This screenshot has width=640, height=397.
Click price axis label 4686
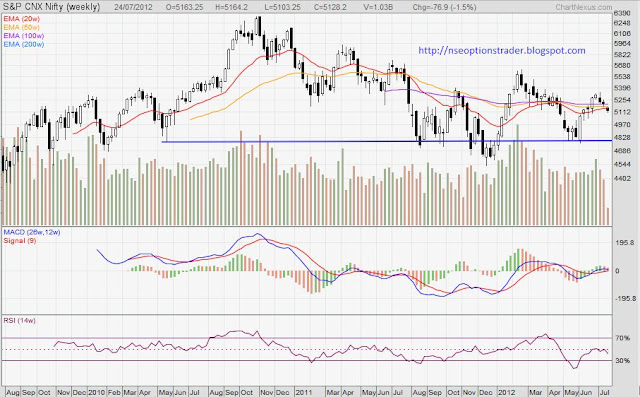(622, 151)
